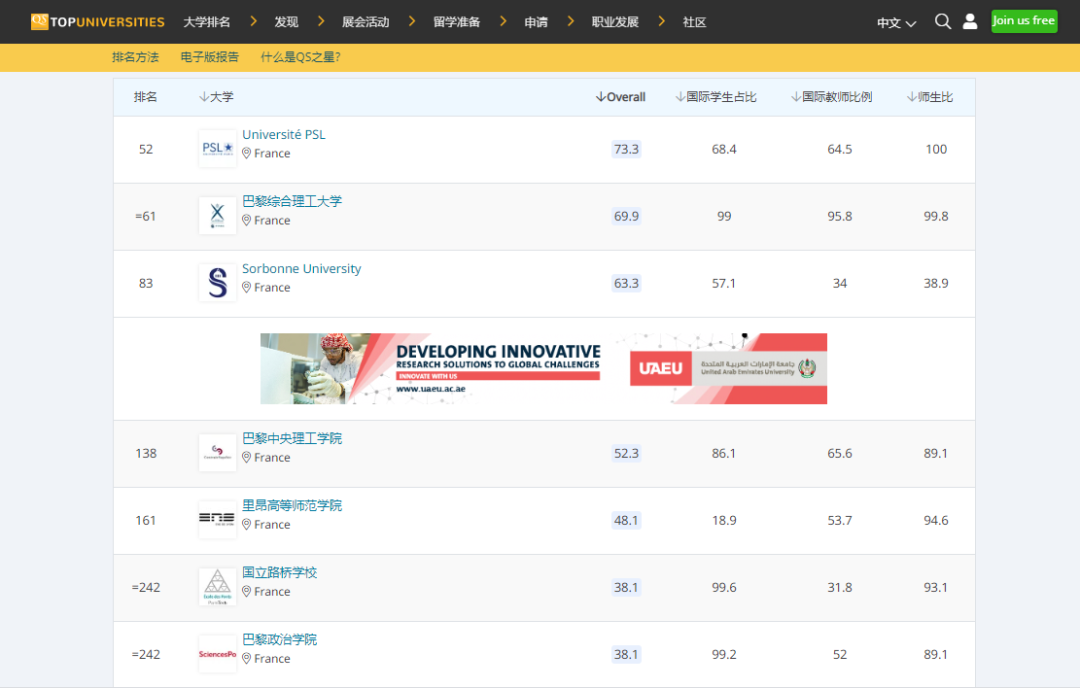Screen dimensions: 1080x688
Task: Open the 中文 language dropdown
Action: [895, 21]
